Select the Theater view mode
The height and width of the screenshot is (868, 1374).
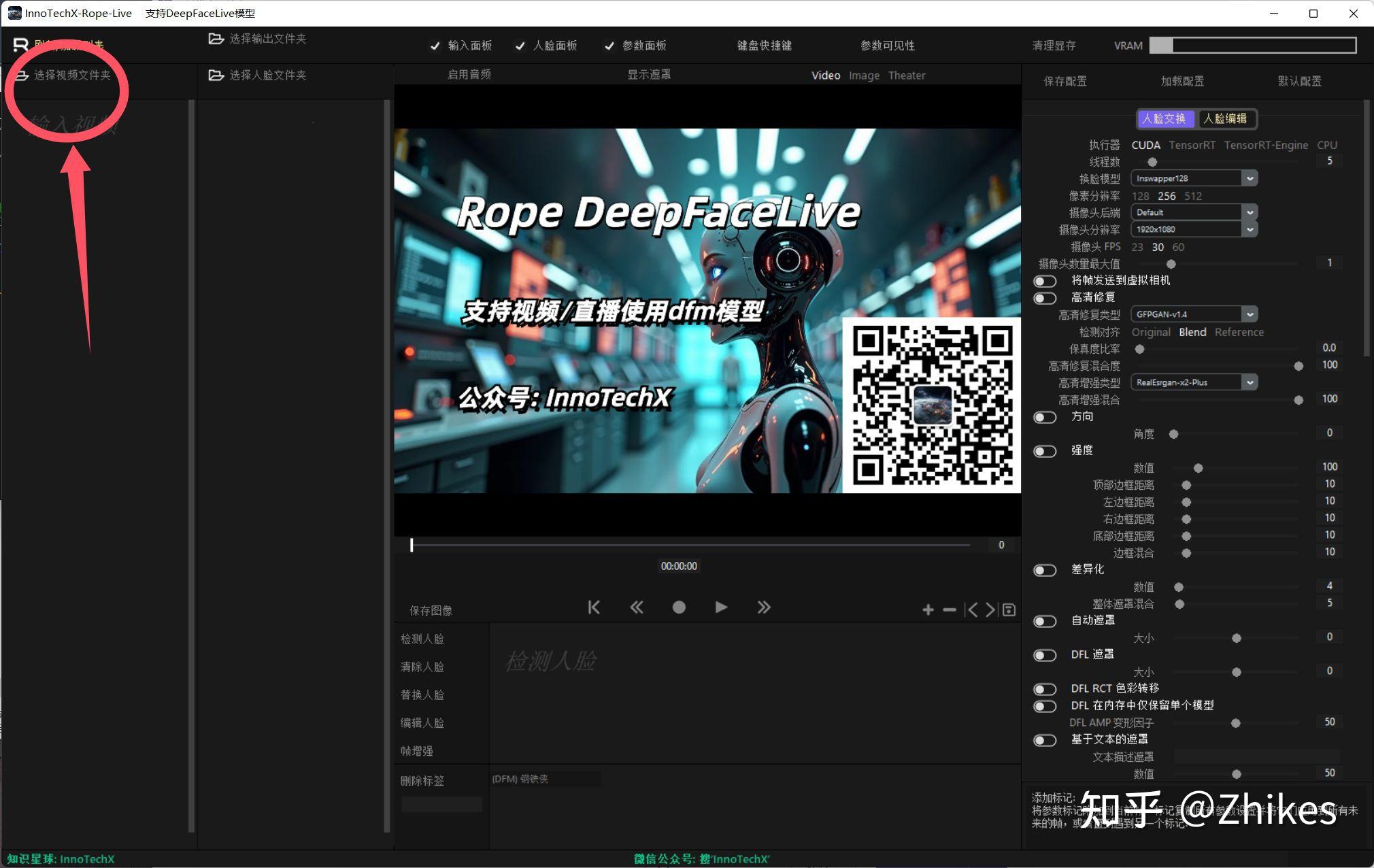pyautogui.click(x=907, y=76)
